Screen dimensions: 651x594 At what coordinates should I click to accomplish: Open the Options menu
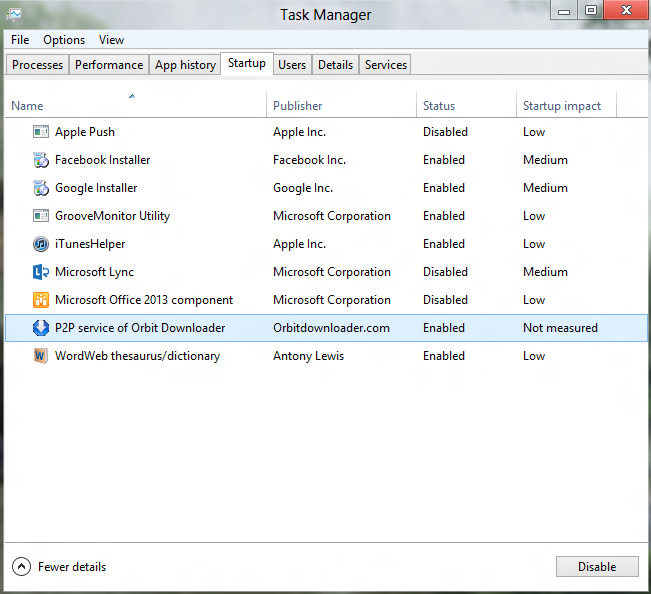click(x=64, y=40)
